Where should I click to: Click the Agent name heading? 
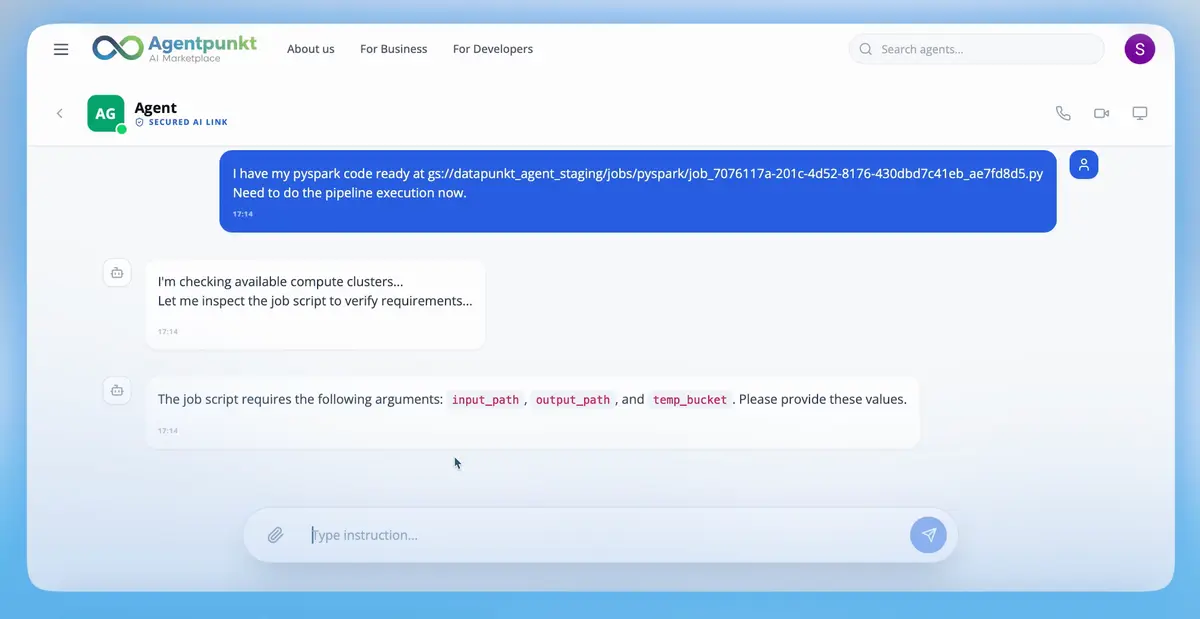pyautogui.click(x=155, y=107)
